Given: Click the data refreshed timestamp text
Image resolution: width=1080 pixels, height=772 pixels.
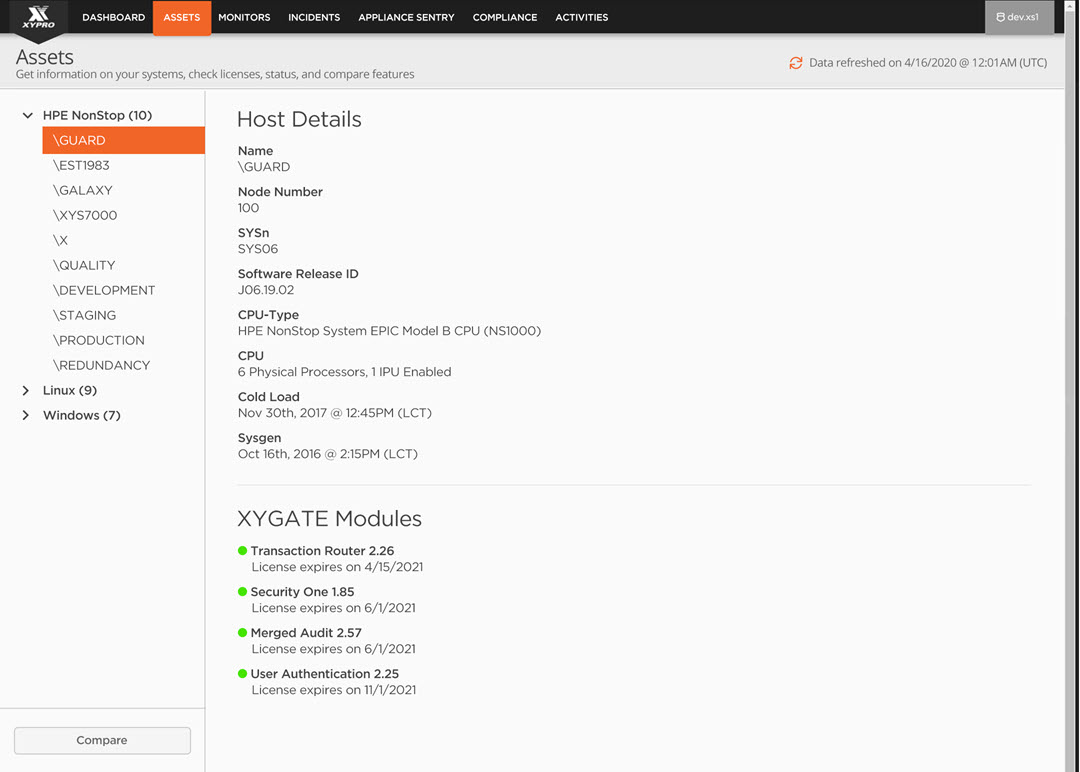Looking at the screenshot, I should [928, 63].
